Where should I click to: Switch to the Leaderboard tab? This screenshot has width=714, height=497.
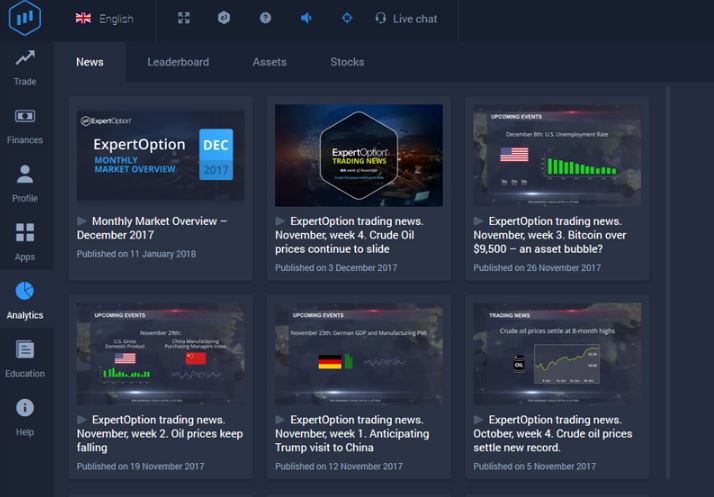(x=178, y=62)
